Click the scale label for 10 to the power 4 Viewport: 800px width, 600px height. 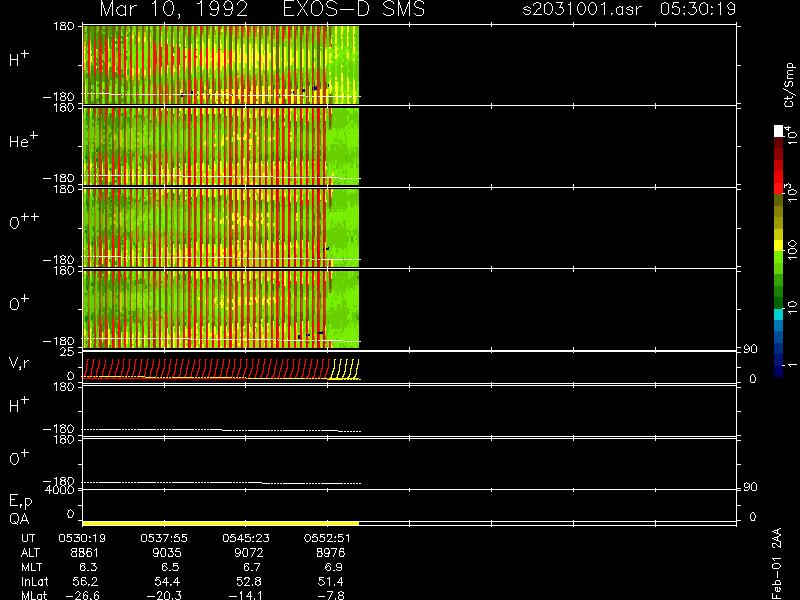click(x=792, y=135)
